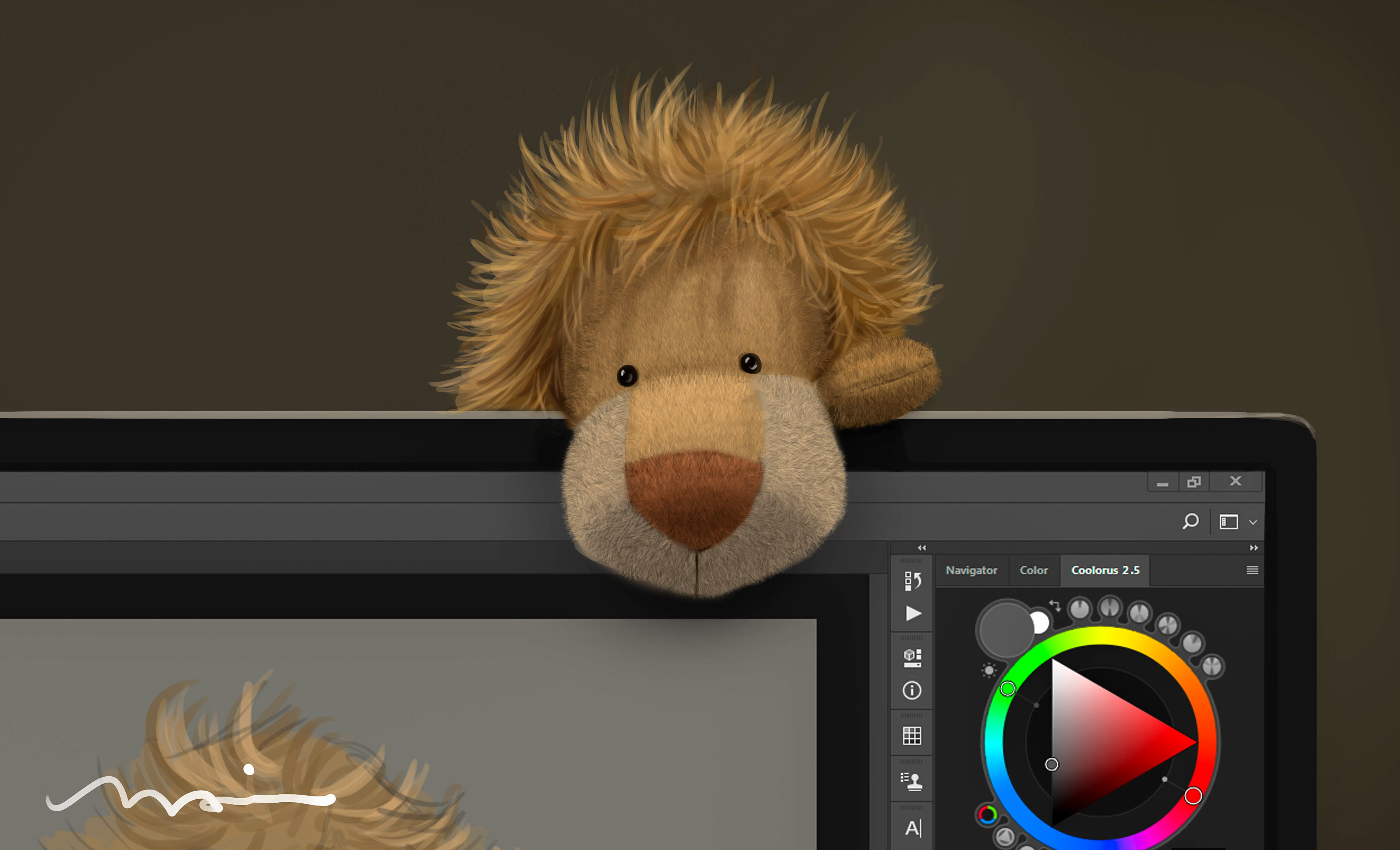Open the Properties panel icon

coord(912,657)
